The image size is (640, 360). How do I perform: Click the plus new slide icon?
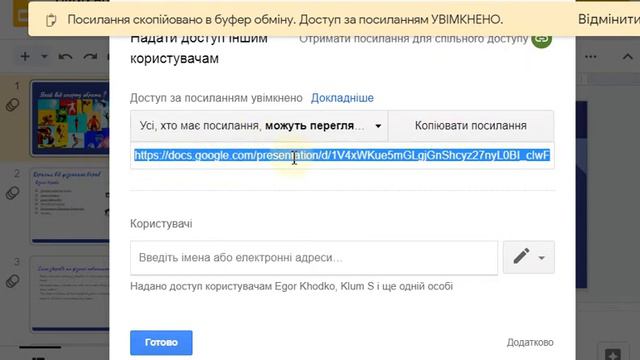[x=25, y=56]
